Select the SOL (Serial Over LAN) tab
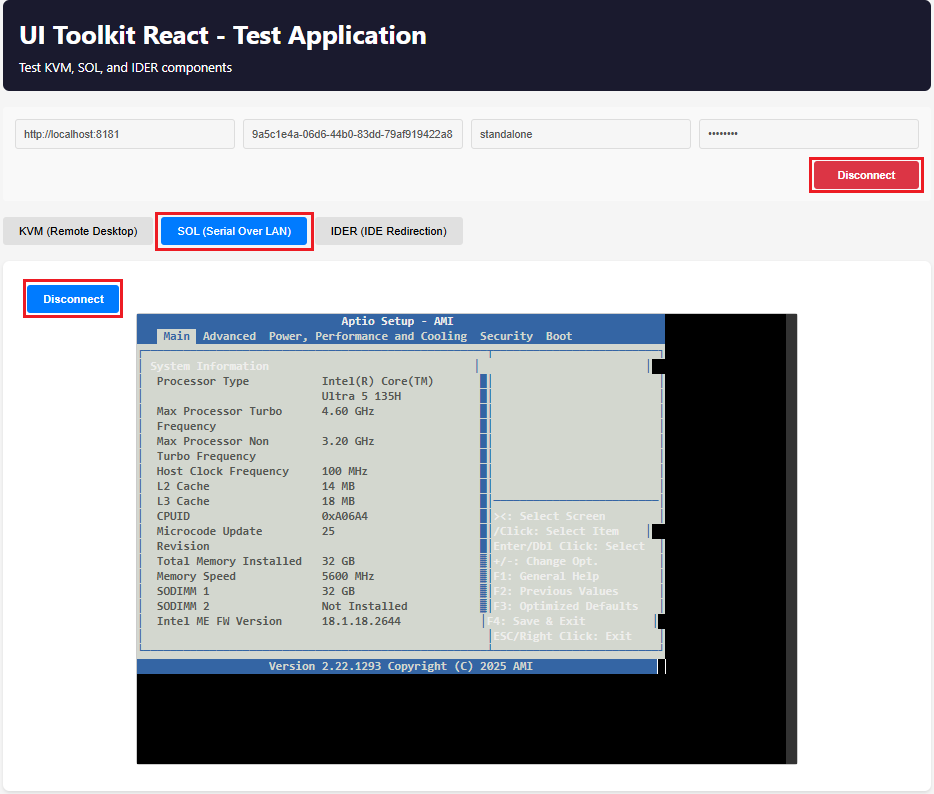The width and height of the screenshot is (934, 794). tap(234, 231)
